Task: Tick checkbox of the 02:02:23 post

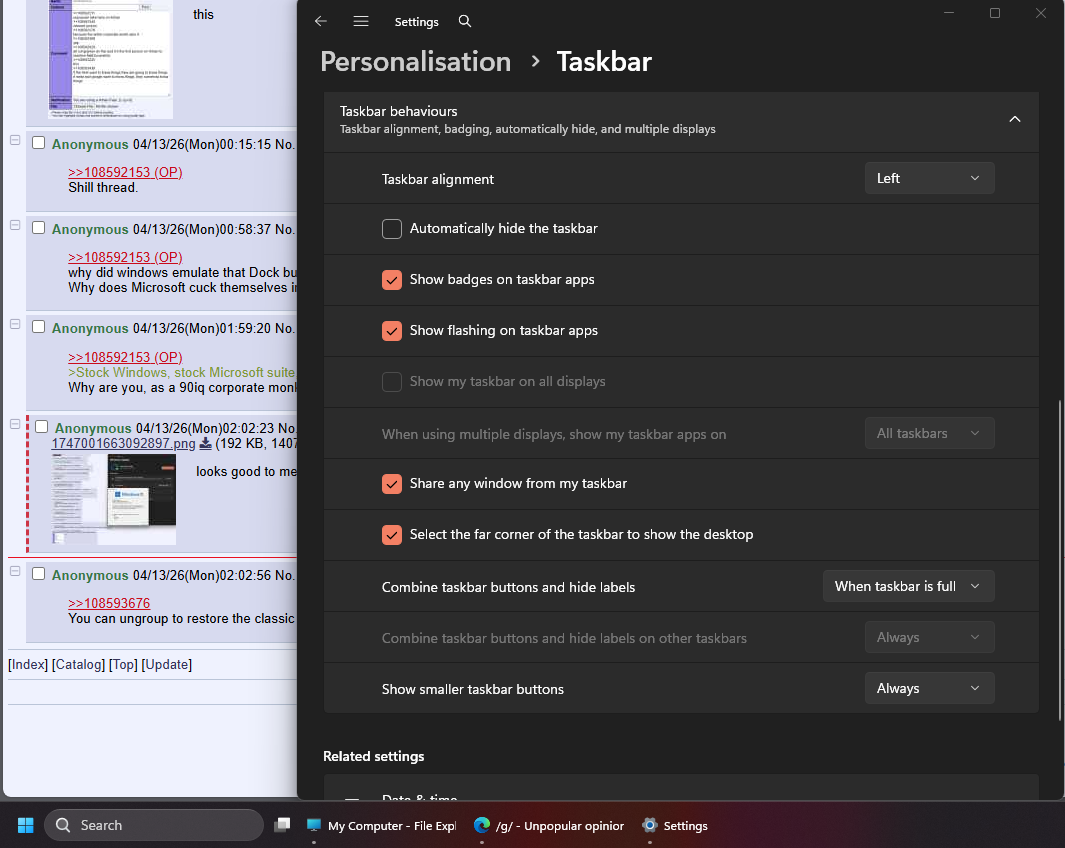Action: coord(41,426)
